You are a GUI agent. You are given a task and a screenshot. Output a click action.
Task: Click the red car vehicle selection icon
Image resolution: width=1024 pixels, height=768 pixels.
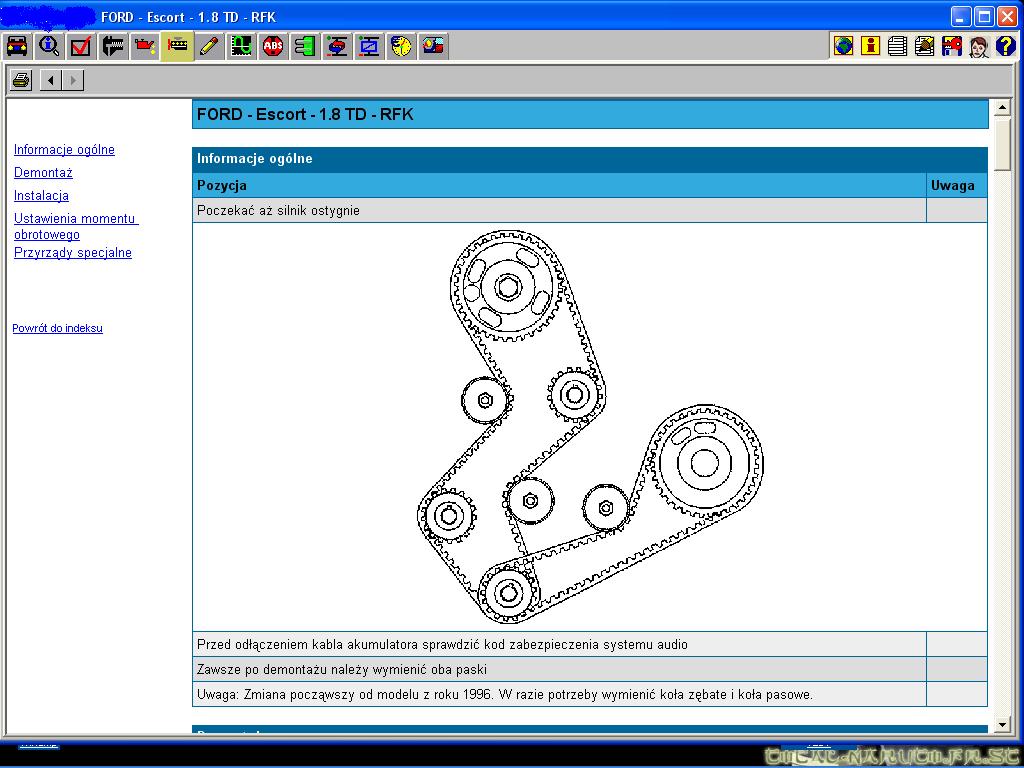pos(17,46)
